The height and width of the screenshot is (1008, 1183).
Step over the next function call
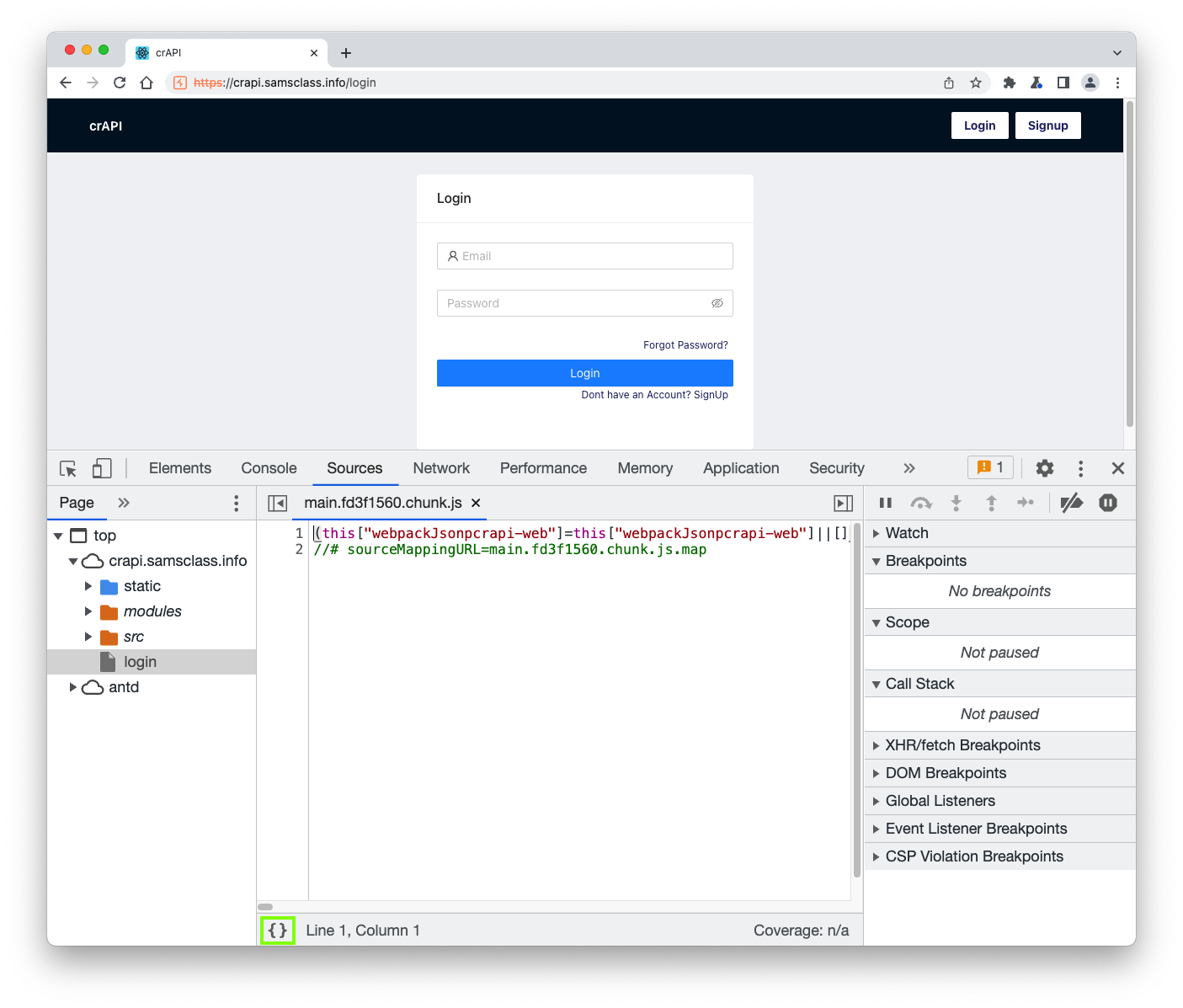coord(921,503)
